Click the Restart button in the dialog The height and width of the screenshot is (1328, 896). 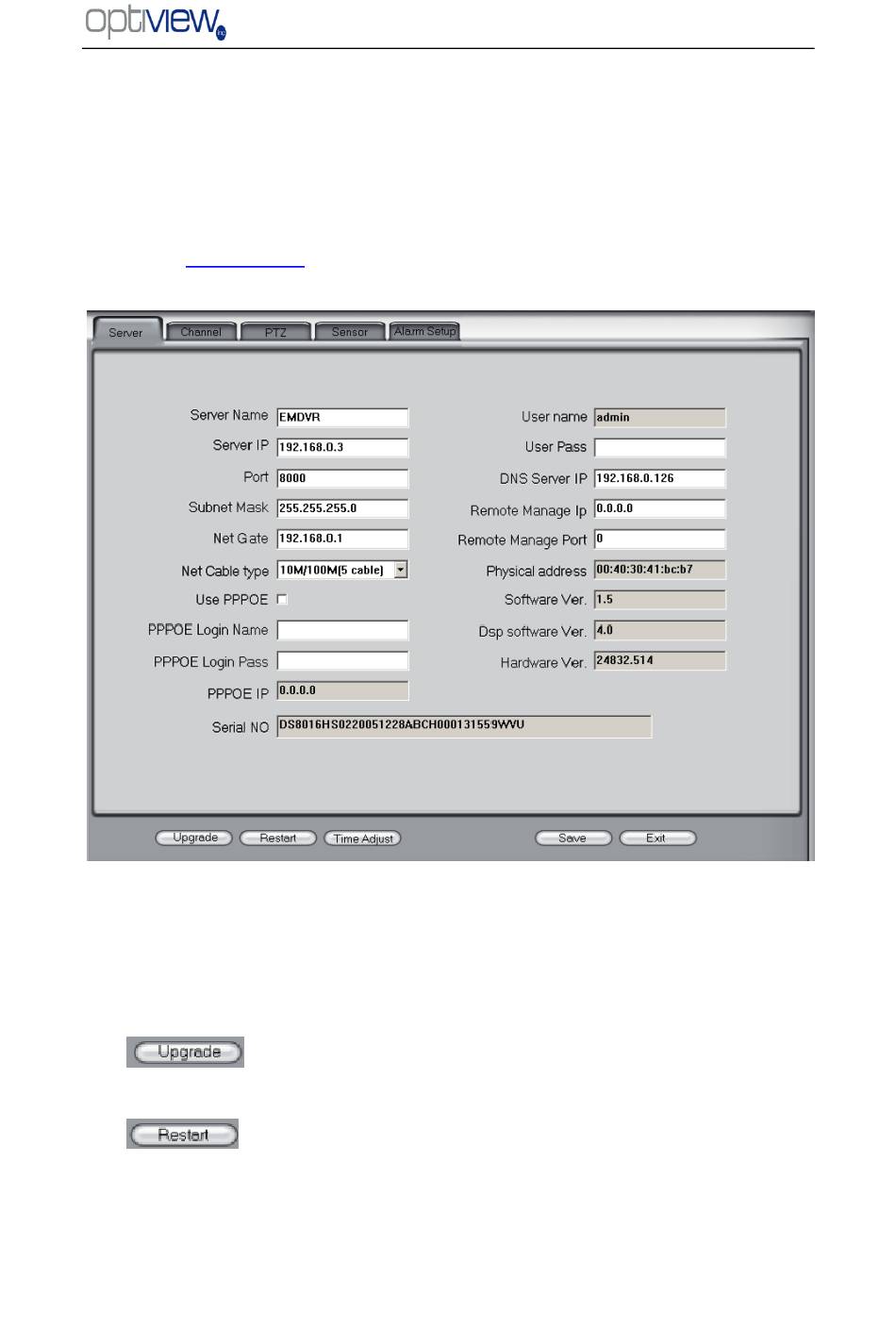278,838
